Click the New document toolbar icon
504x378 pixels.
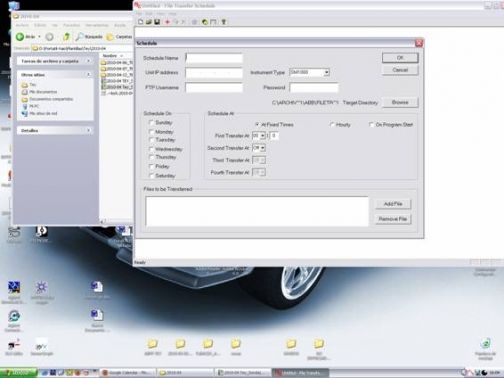pos(141,22)
